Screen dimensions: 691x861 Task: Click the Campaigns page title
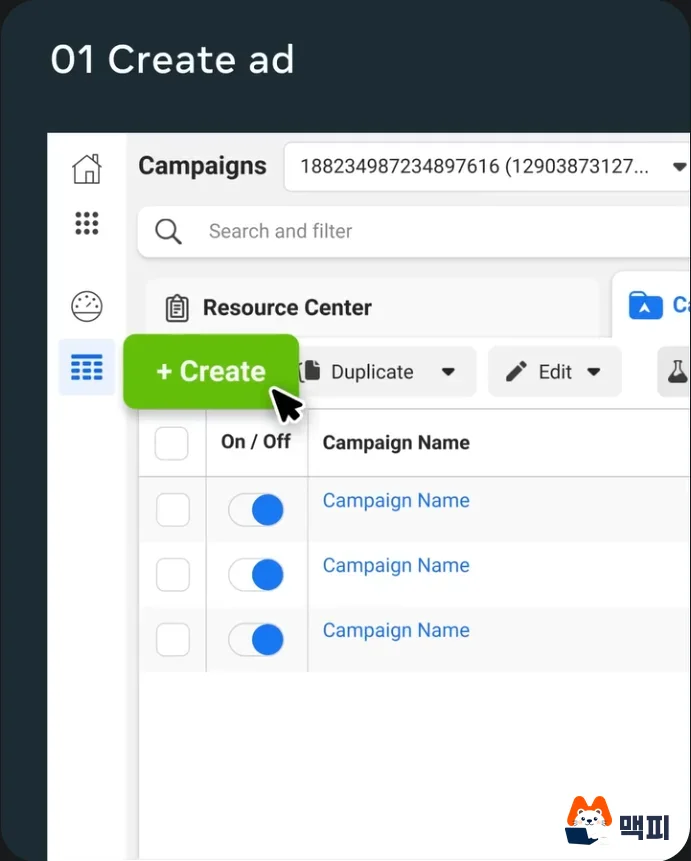click(202, 166)
